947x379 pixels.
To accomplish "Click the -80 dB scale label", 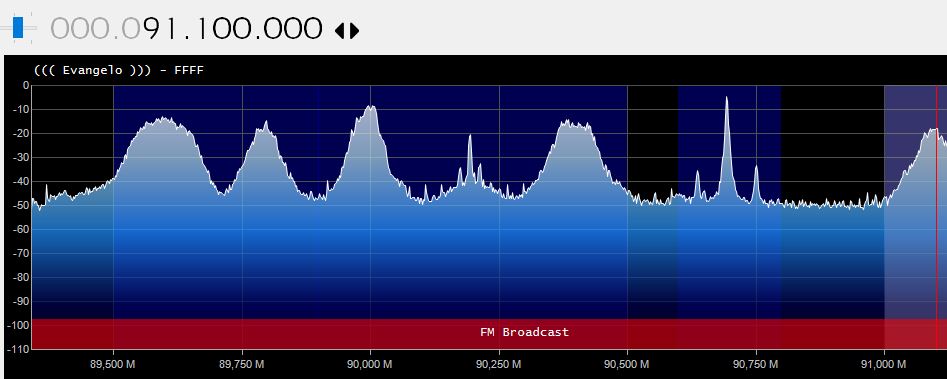I will point(21,277).
